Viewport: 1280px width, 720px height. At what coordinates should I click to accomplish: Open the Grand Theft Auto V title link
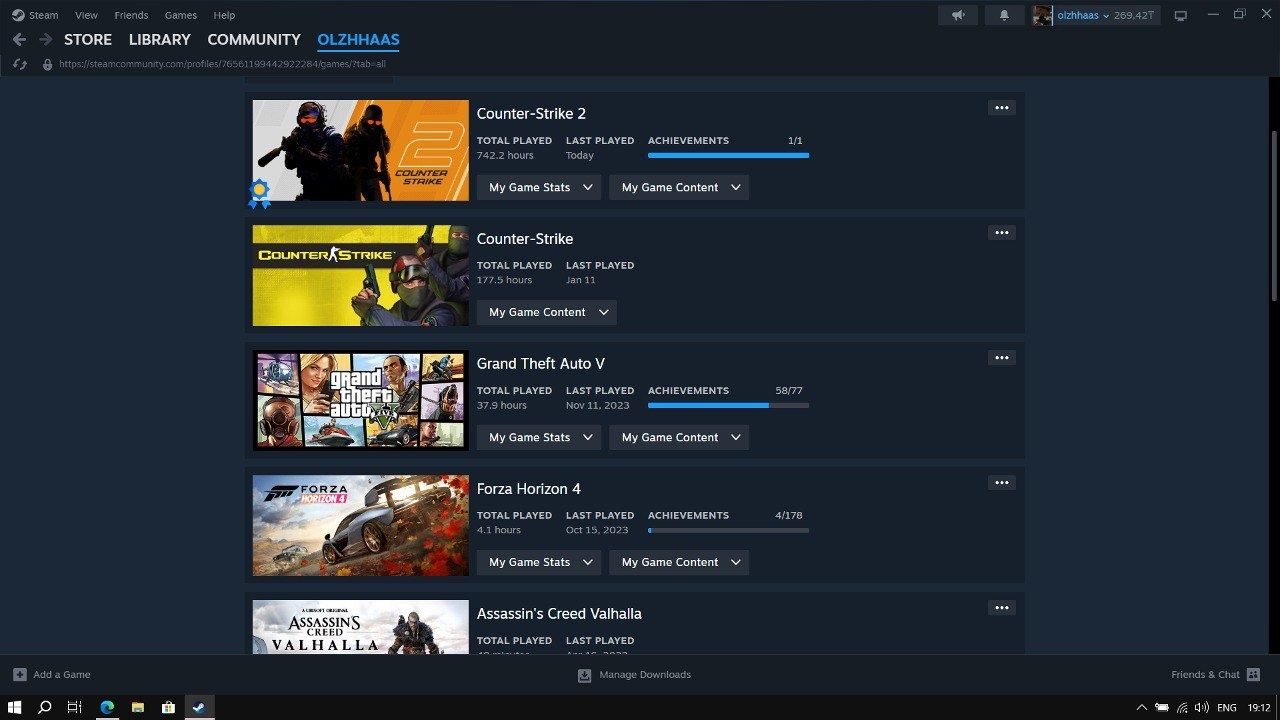[x=541, y=364]
